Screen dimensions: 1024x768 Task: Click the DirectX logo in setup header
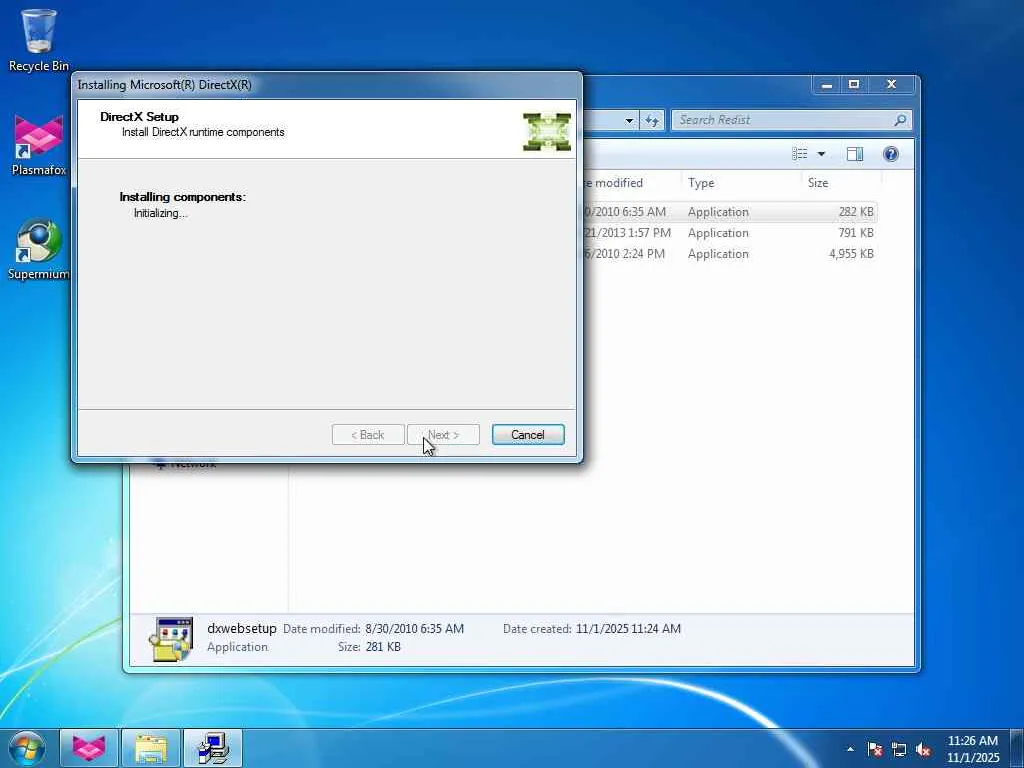pos(547,132)
